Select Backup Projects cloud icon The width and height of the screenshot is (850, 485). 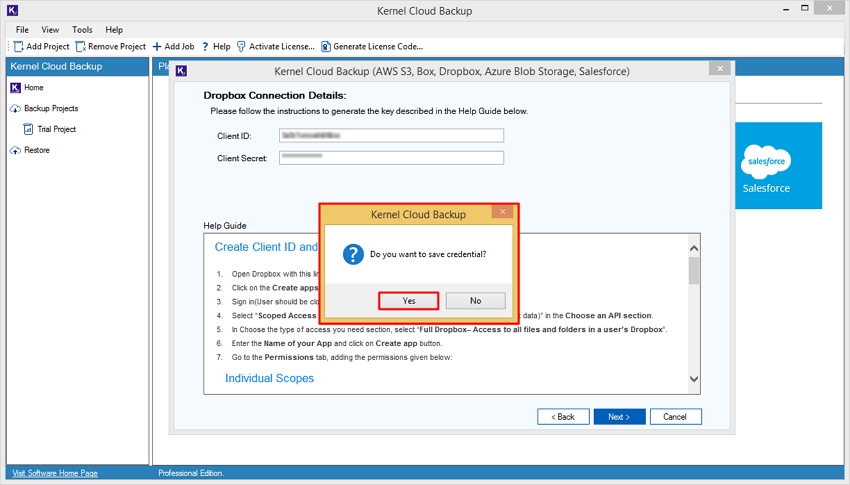point(15,108)
